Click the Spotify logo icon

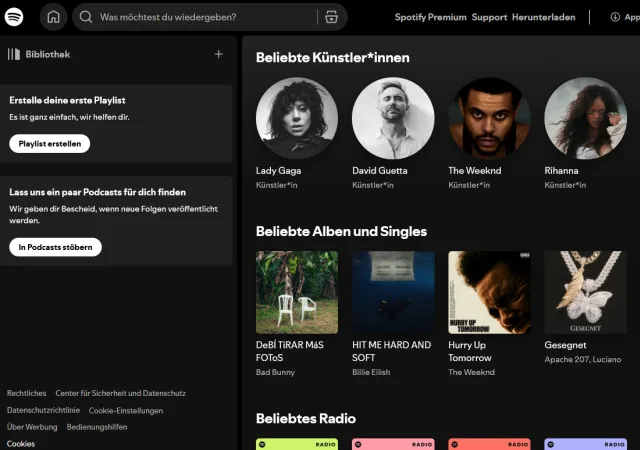[x=14, y=17]
